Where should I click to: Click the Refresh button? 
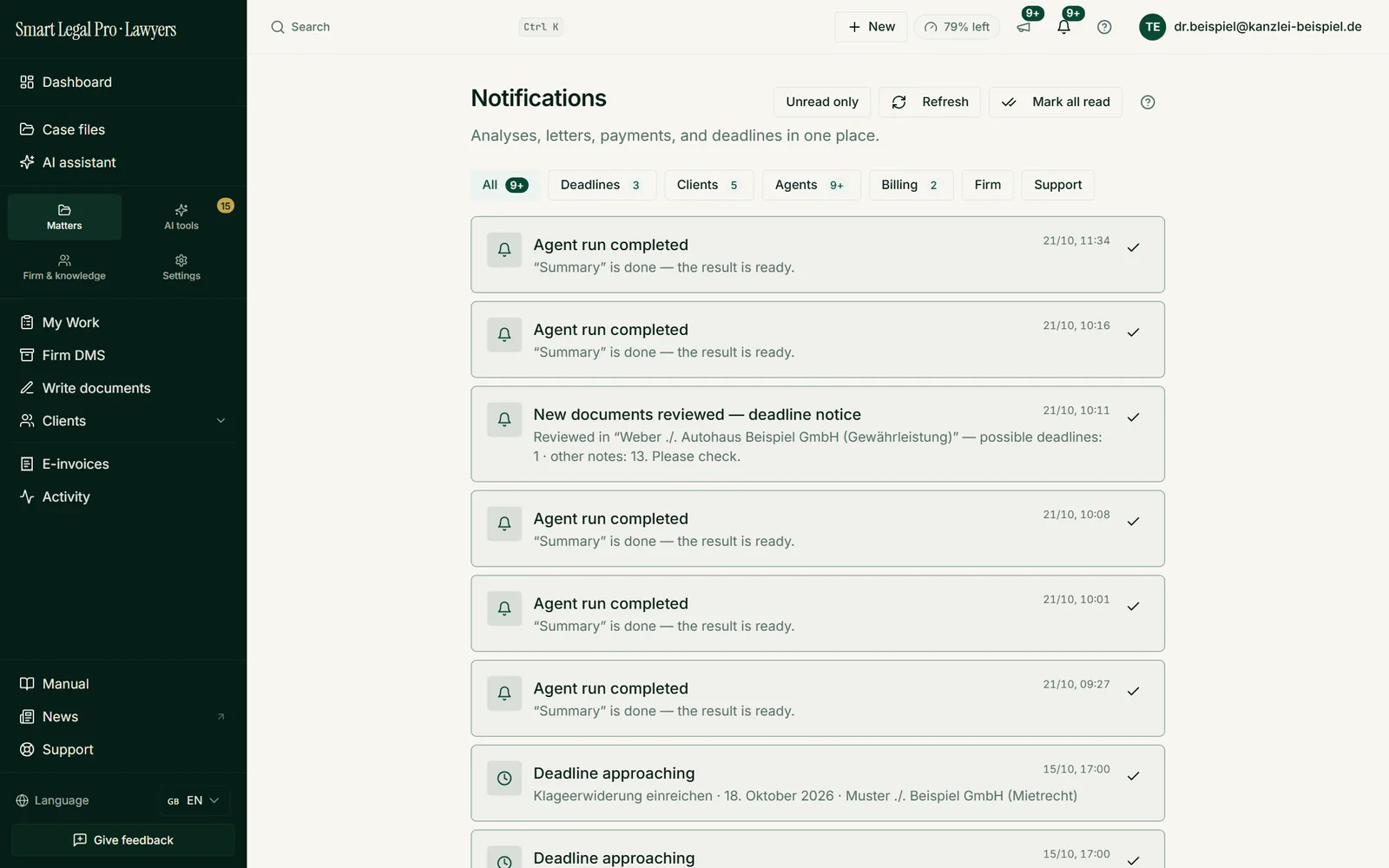coord(930,102)
